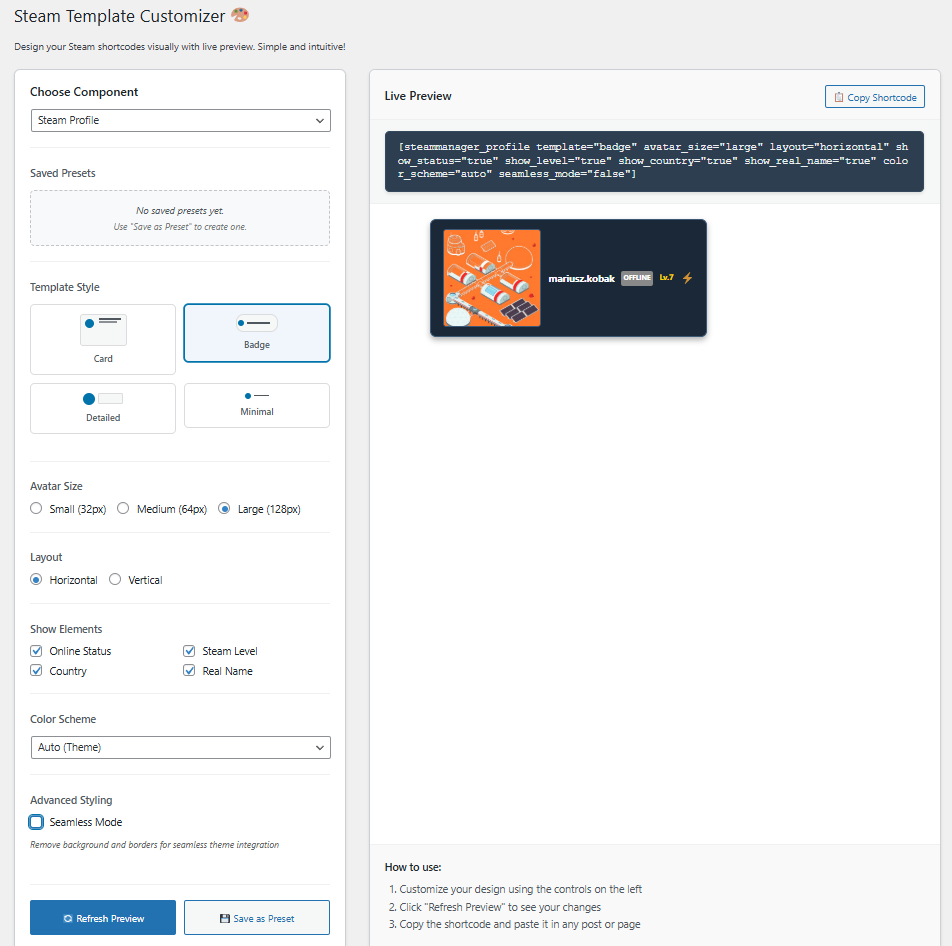Expand the Color Scheme dropdown
The width and height of the screenshot is (952, 946).
click(180, 747)
